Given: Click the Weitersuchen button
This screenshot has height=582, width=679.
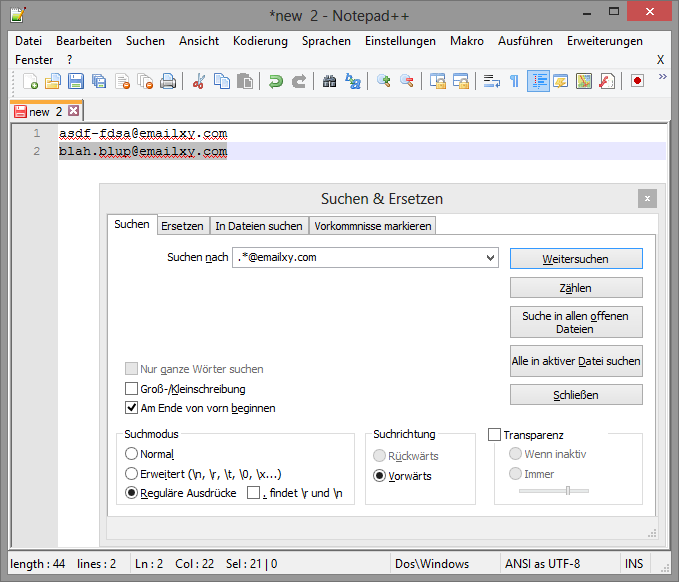Looking at the screenshot, I should pyautogui.click(x=576, y=259).
